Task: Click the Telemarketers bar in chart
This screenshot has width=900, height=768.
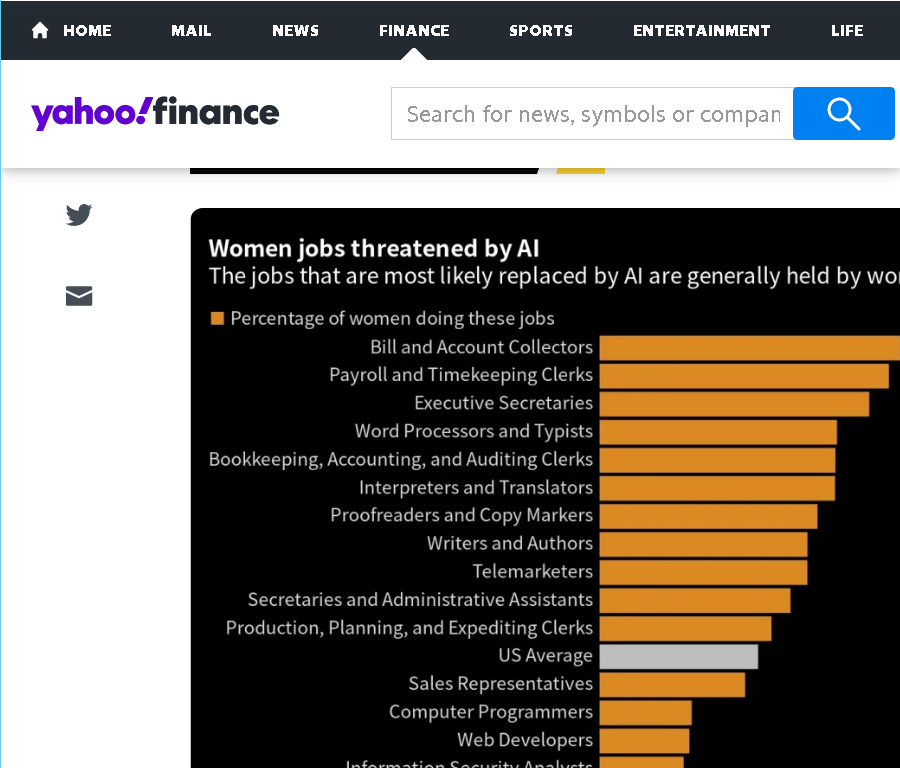Action: click(x=703, y=572)
